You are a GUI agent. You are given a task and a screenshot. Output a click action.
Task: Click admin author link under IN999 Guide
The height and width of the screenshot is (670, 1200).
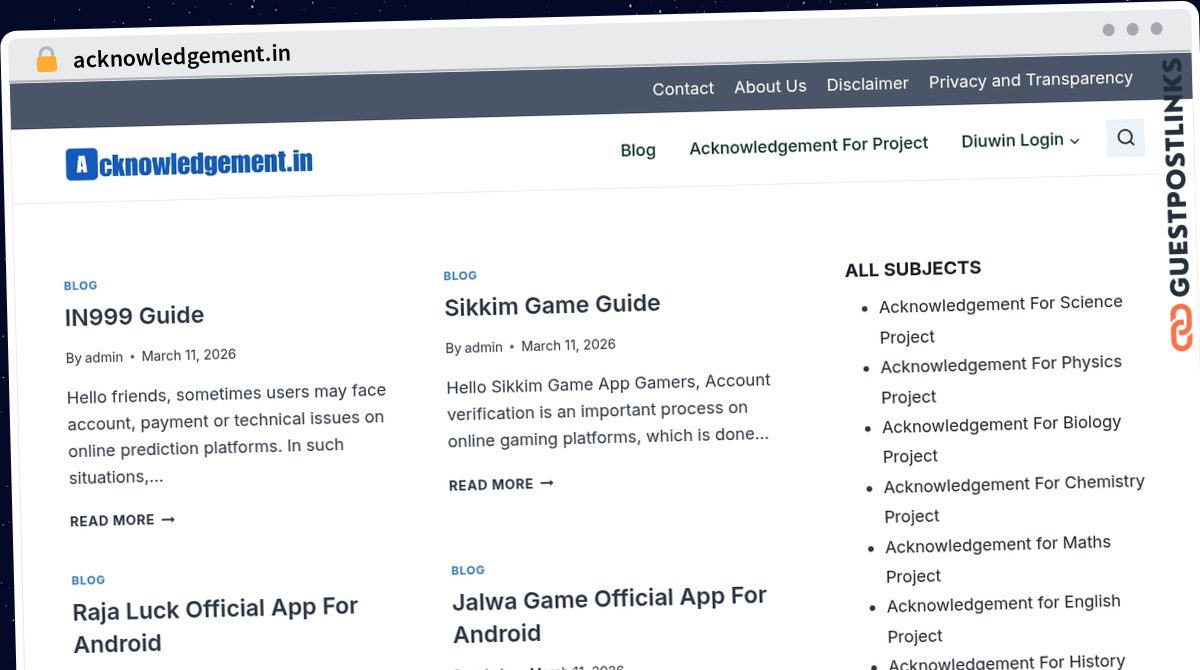pyautogui.click(x=104, y=357)
